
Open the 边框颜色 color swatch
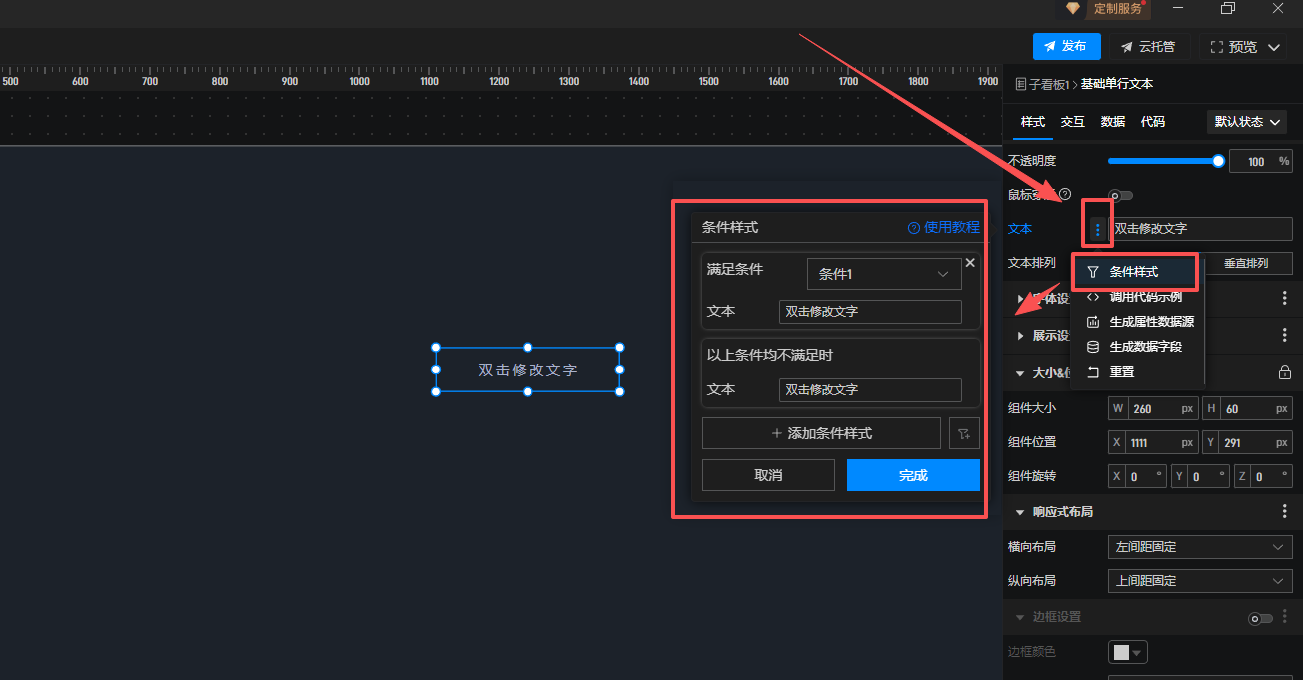1127,652
